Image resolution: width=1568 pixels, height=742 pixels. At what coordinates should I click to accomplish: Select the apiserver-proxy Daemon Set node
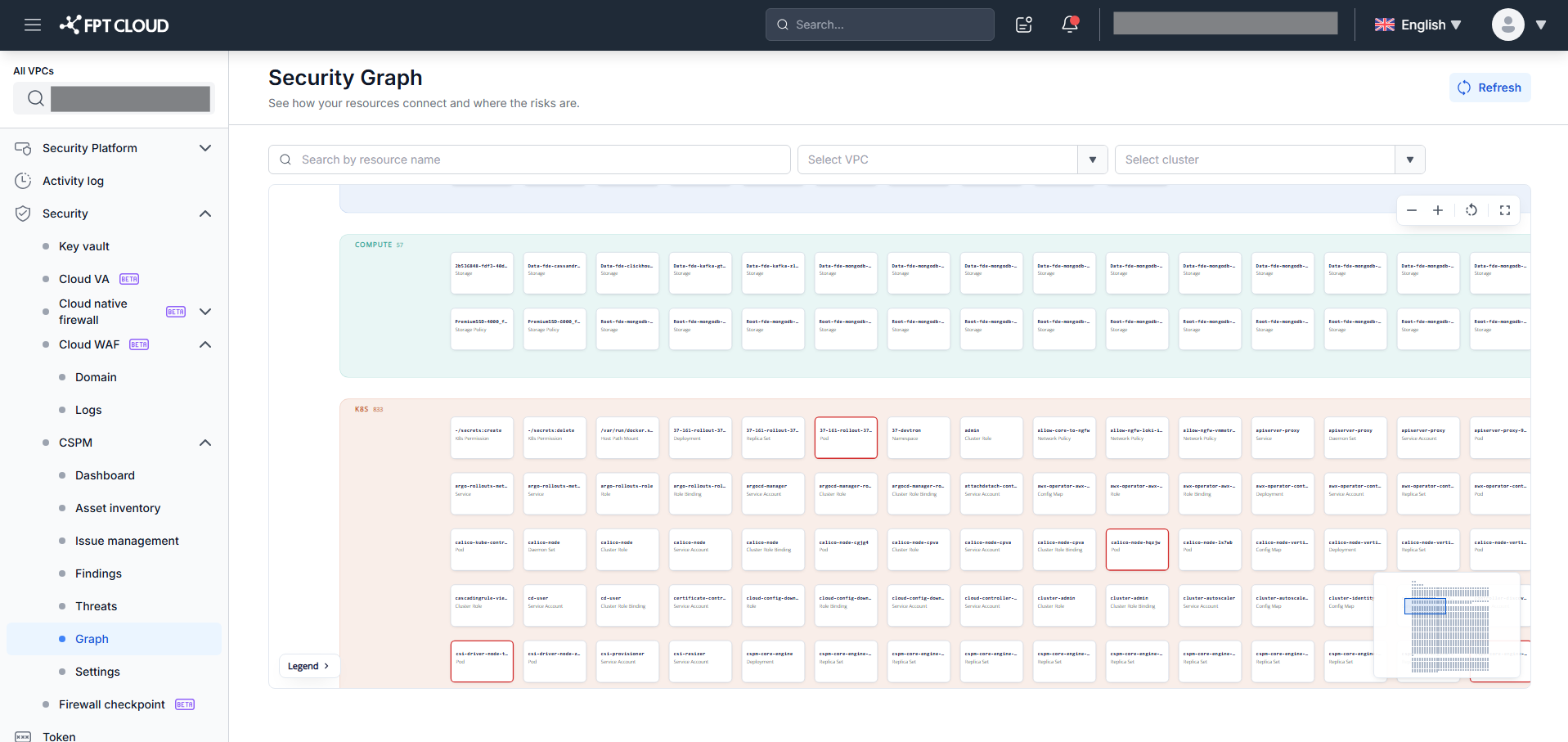[1355, 438]
